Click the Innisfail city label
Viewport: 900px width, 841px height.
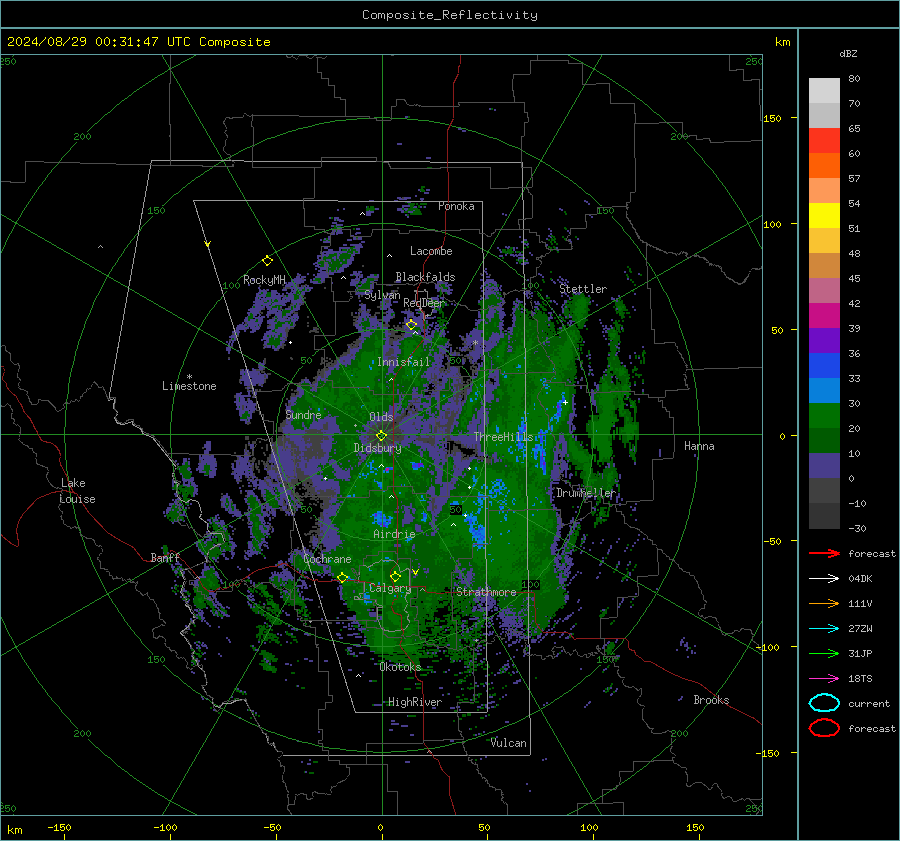pos(404,362)
